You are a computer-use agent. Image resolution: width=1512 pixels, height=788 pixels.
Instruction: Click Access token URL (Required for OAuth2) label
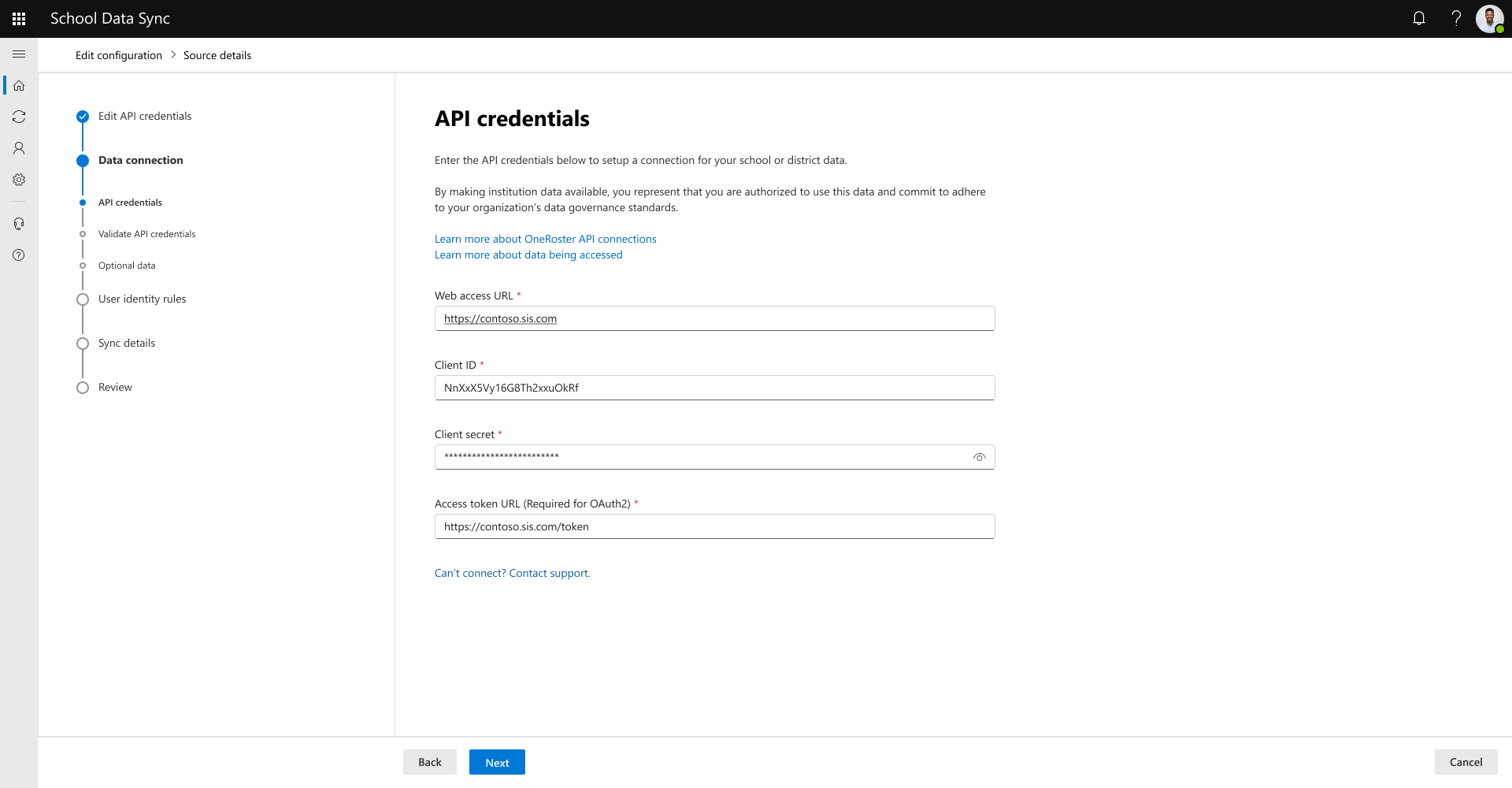click(x=532, y=504)
